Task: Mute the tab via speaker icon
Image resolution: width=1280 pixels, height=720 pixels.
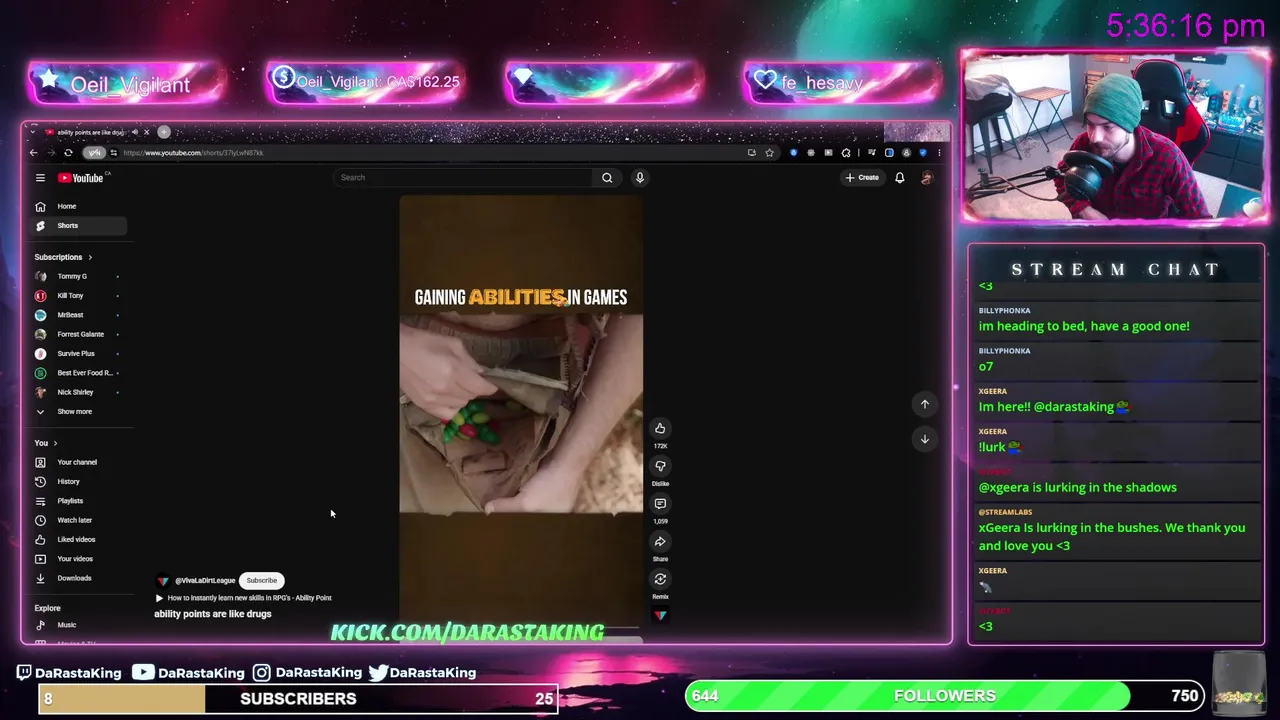Action: [134, 132]
